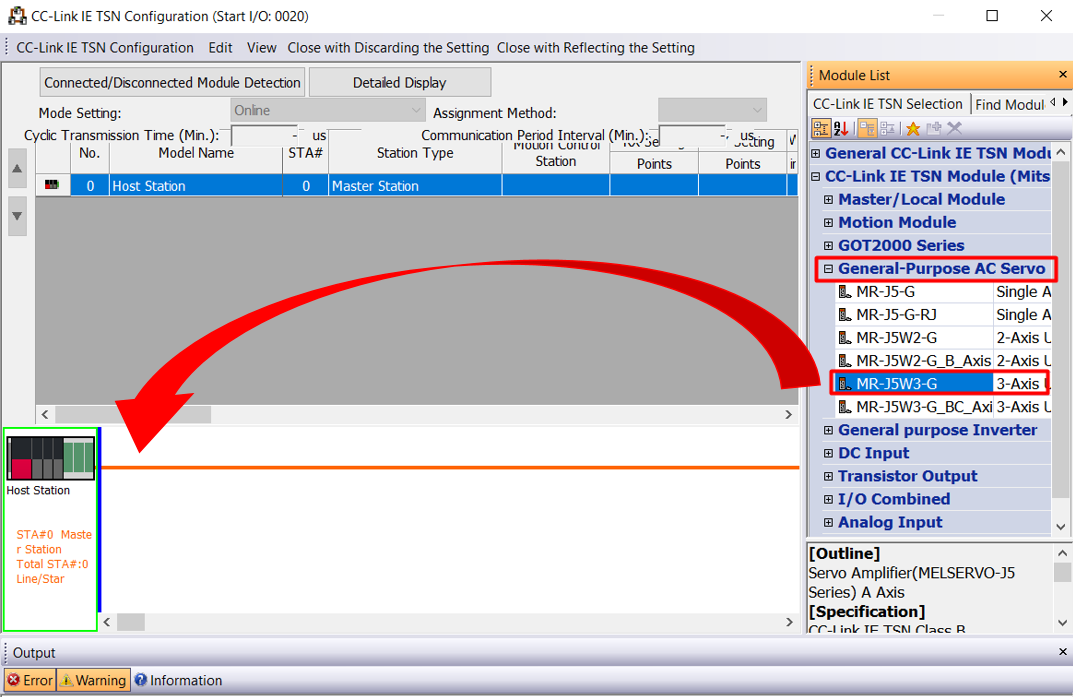Viewport: 1073px width, 697px height.
Task: Click the add-to-favorites plus icon
Action: pos(933,128)
